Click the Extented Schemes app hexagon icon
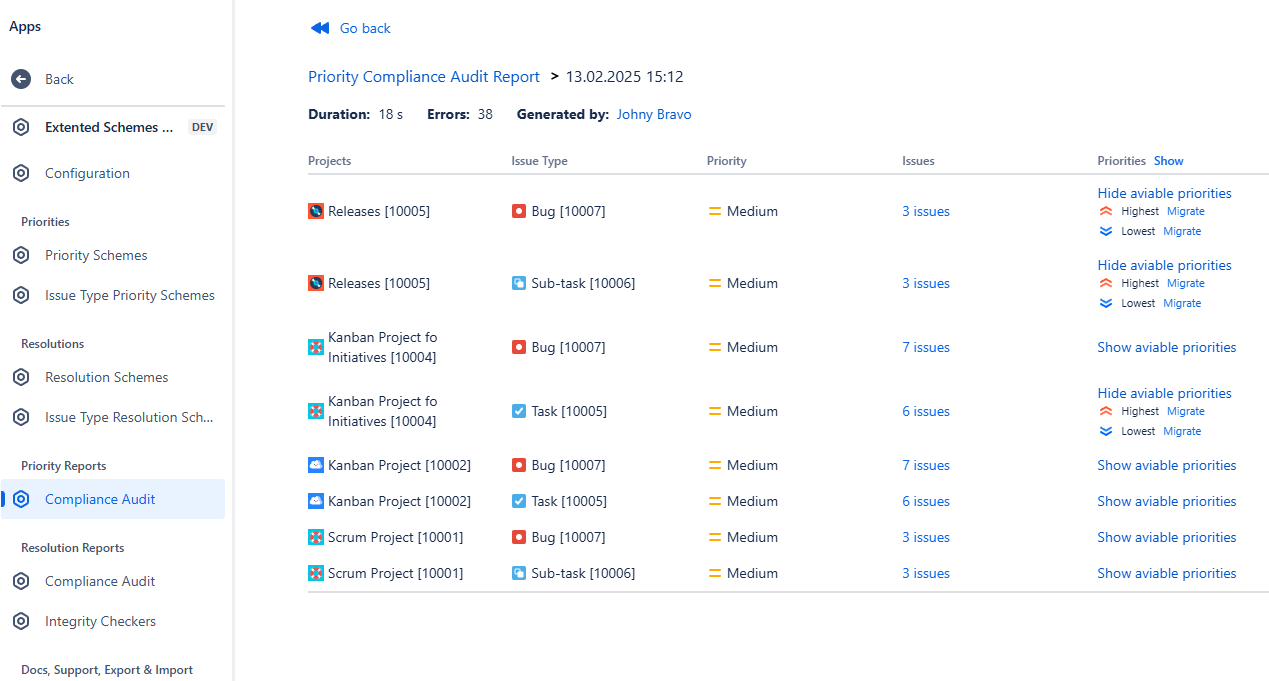Viewport: 1269px width, 681px height. click(x=21, y=127)
